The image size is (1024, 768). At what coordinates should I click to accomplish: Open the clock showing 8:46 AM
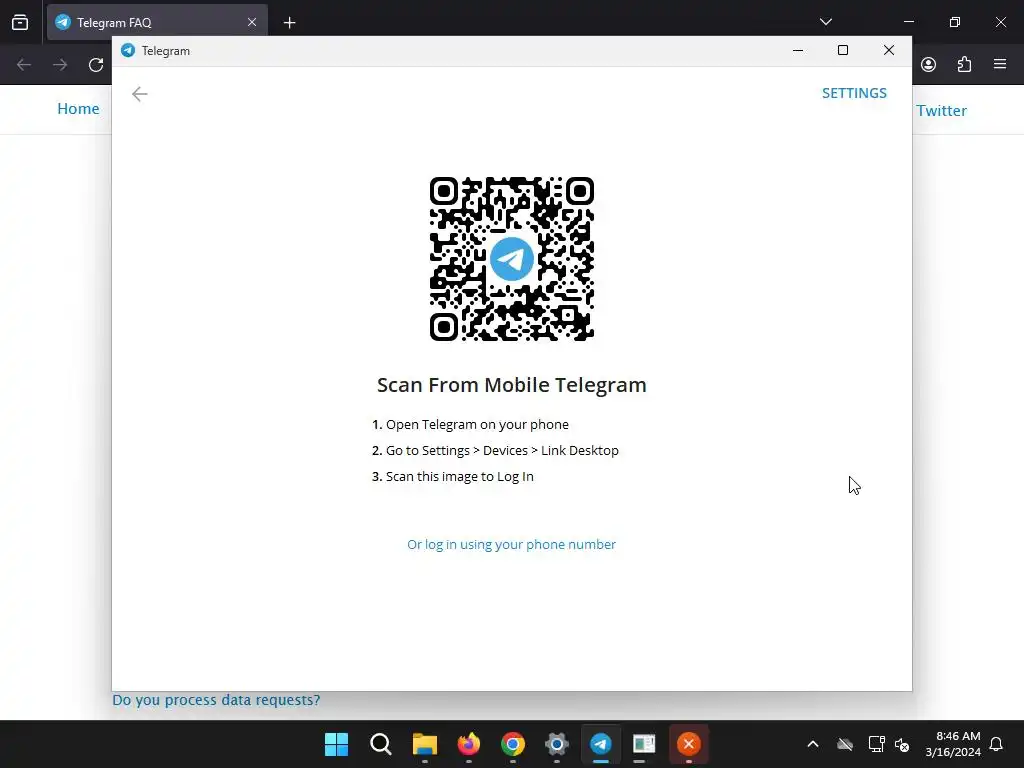click(953, 744)
